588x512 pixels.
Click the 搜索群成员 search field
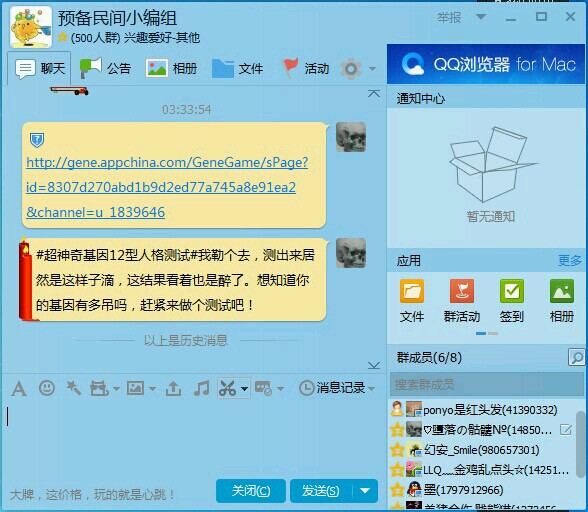[x=486, y=384]
